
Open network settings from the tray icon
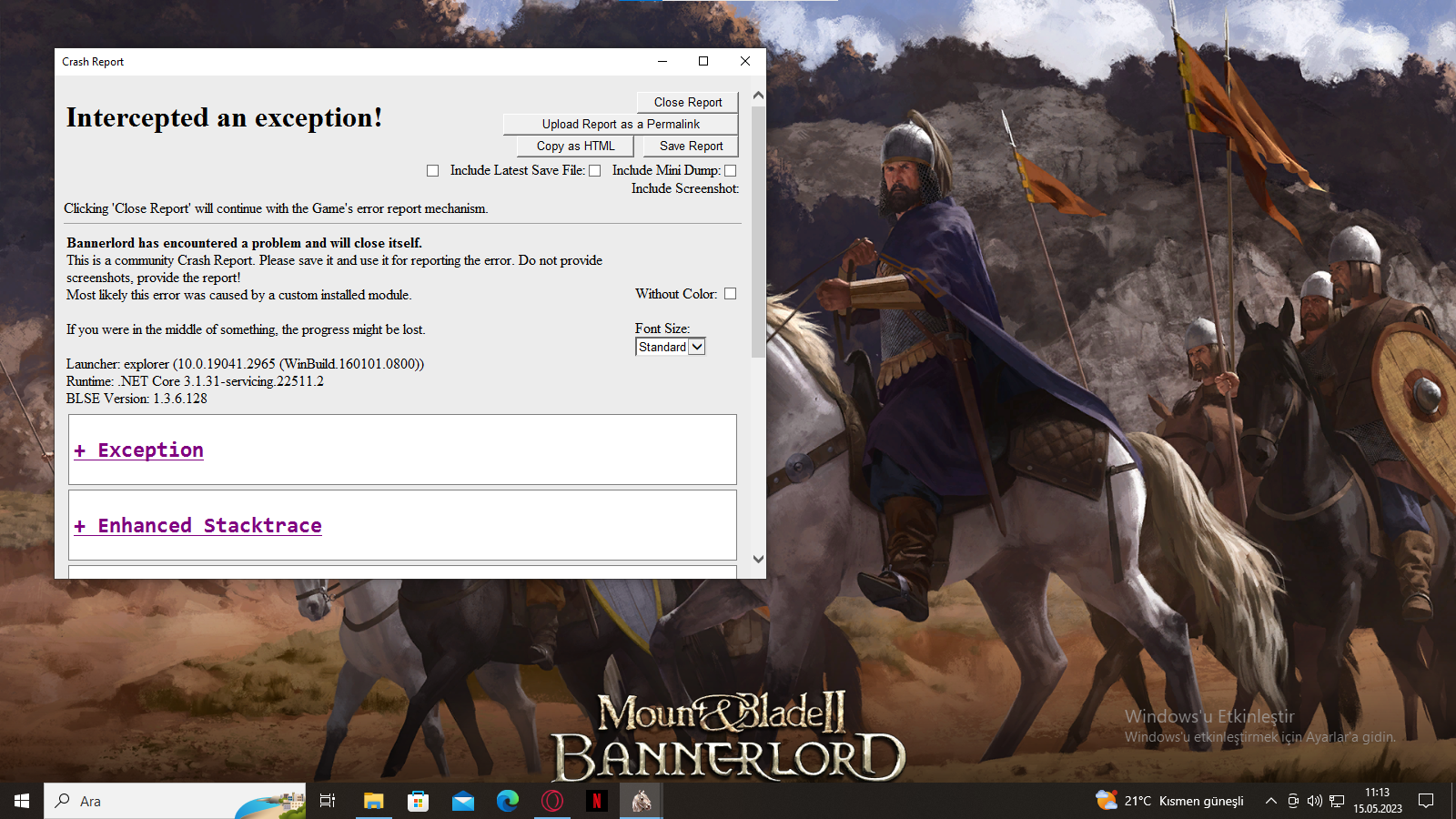coord(1337,801)
